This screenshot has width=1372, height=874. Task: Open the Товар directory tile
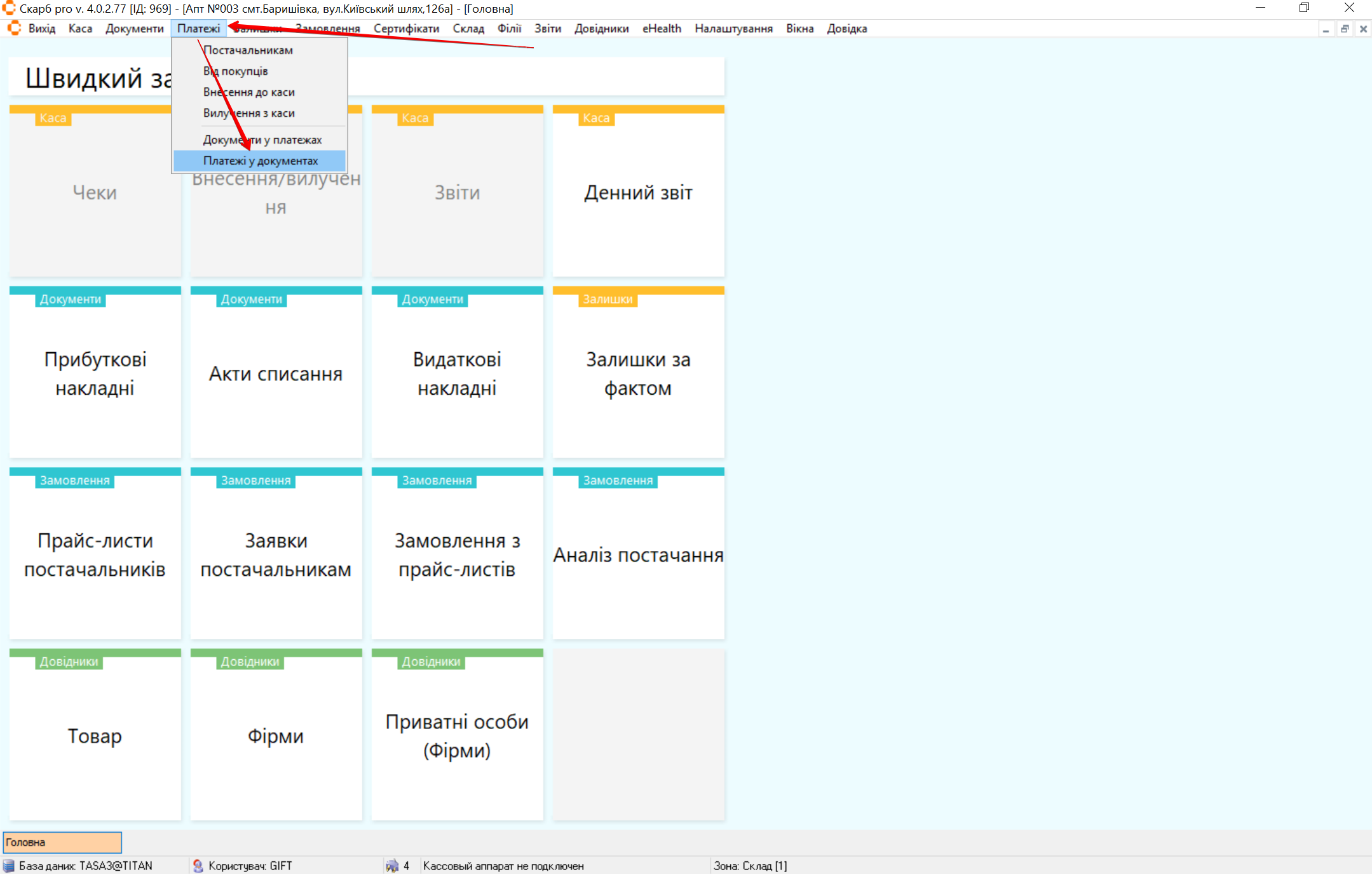click(x=95, y=735)
